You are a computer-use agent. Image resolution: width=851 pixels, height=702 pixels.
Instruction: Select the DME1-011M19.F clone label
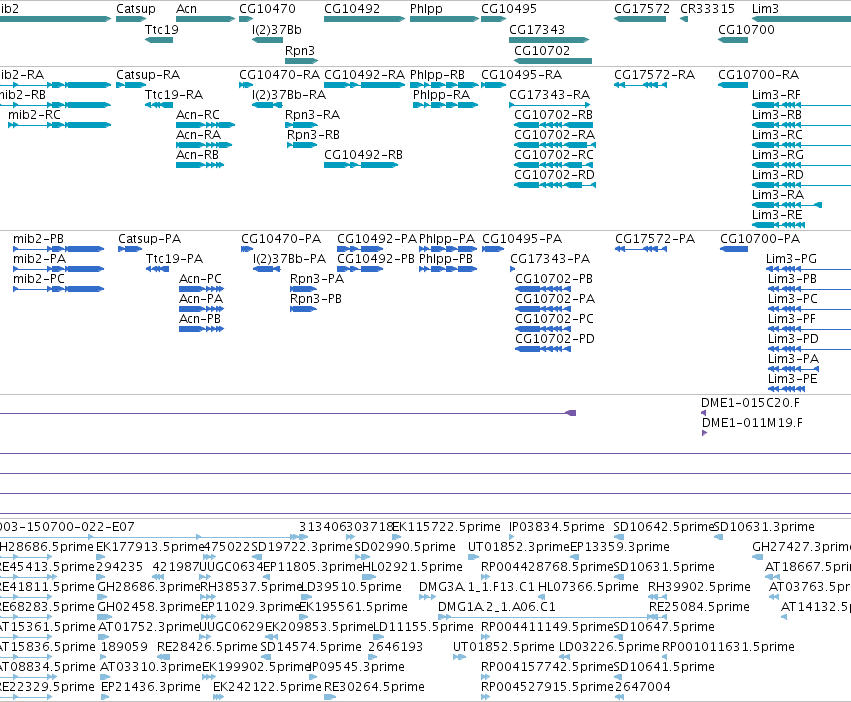752,422
